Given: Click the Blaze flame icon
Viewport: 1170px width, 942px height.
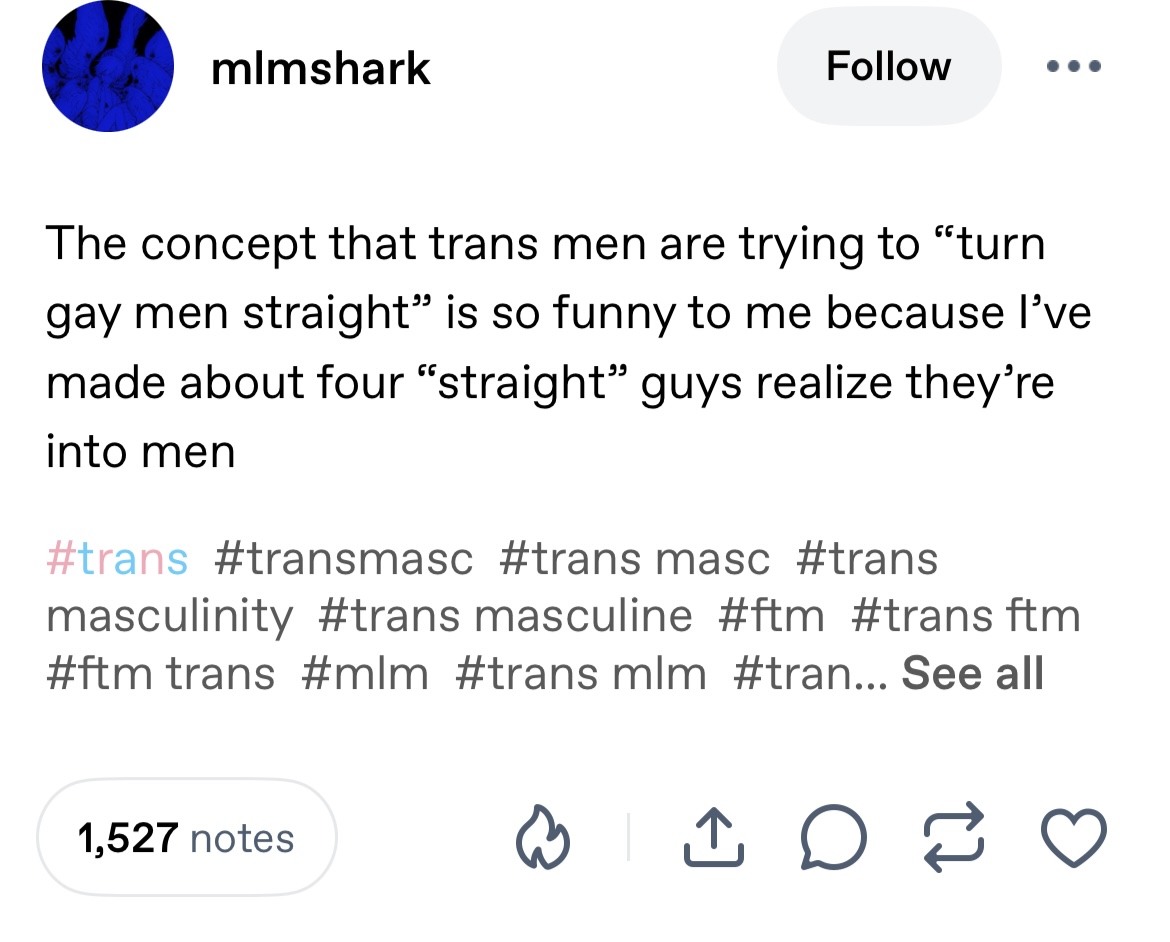Looking at the screenshot, I should click(x=543, y=837).
